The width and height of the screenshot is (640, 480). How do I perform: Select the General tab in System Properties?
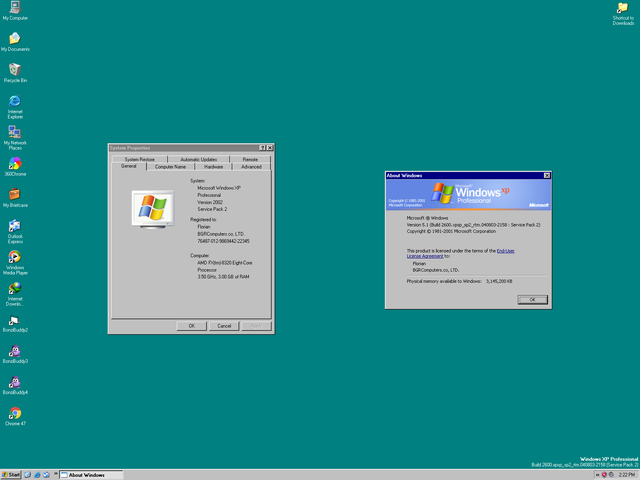point(129,166)
